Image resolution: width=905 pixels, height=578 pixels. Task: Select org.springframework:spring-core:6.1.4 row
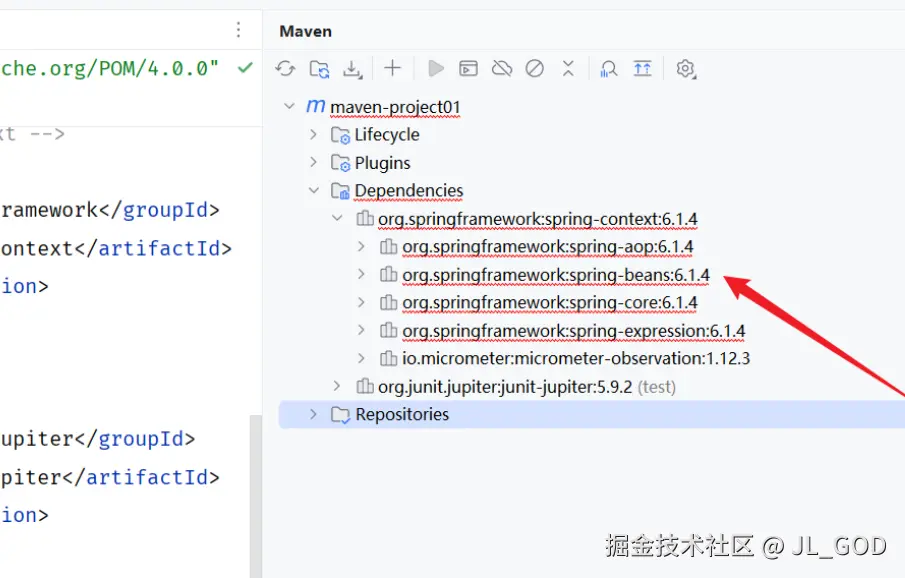coord(549,303)
